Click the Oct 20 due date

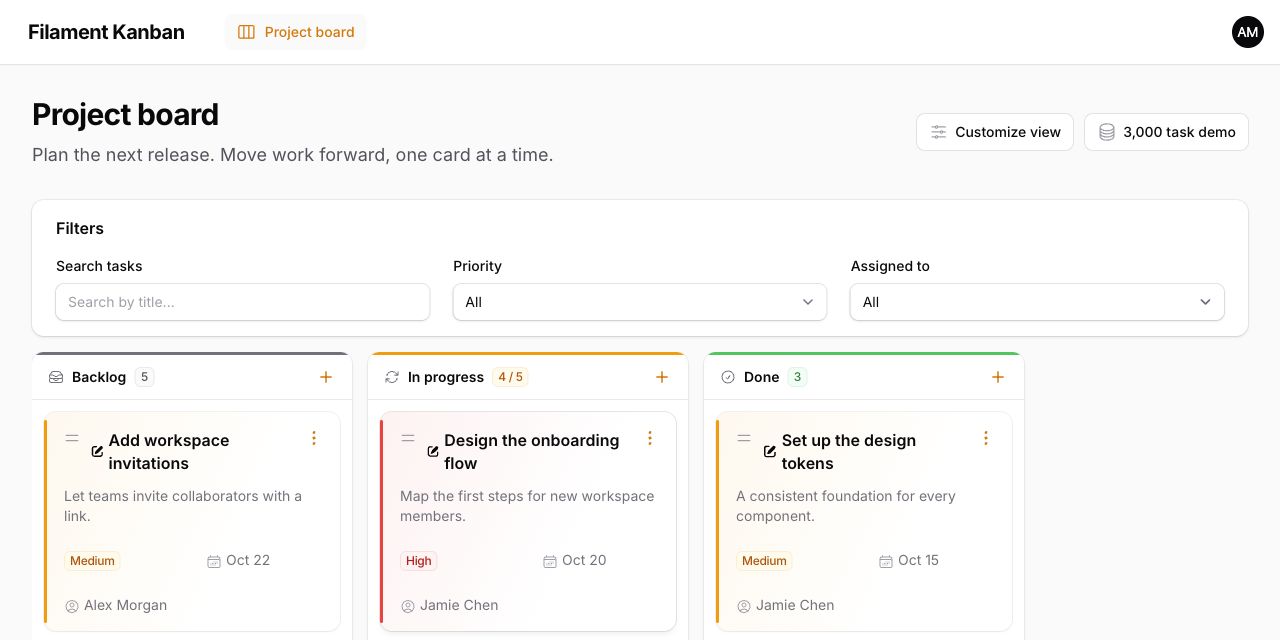click(584, 560)
